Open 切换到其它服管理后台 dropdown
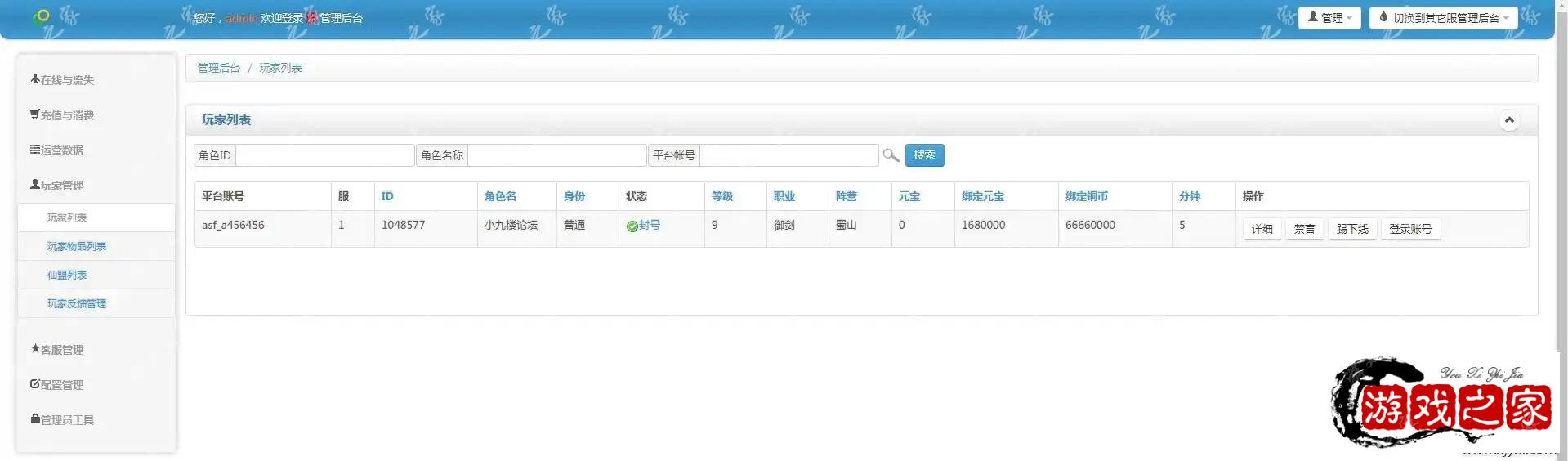 [x=1442, y=18]
